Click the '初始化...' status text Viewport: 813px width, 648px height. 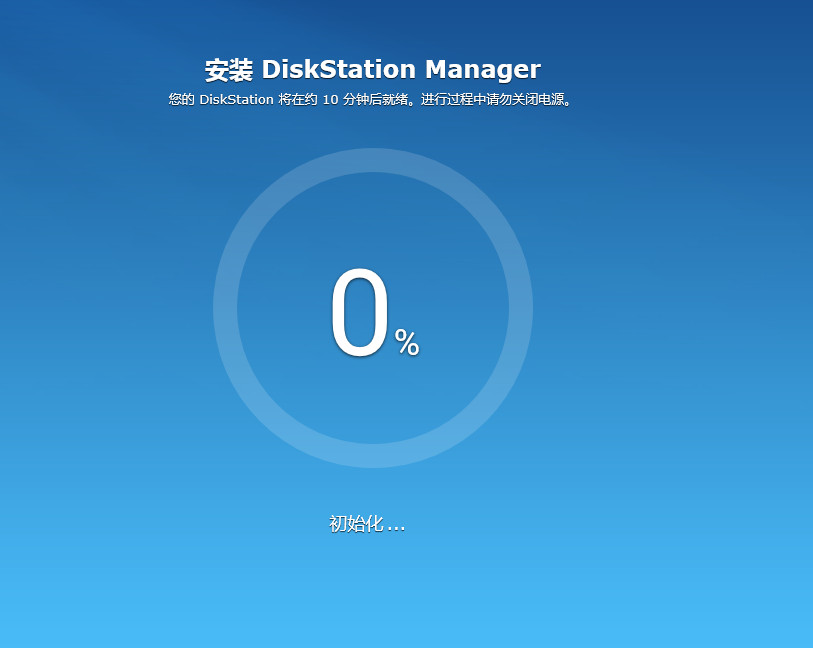coord(367,524)
